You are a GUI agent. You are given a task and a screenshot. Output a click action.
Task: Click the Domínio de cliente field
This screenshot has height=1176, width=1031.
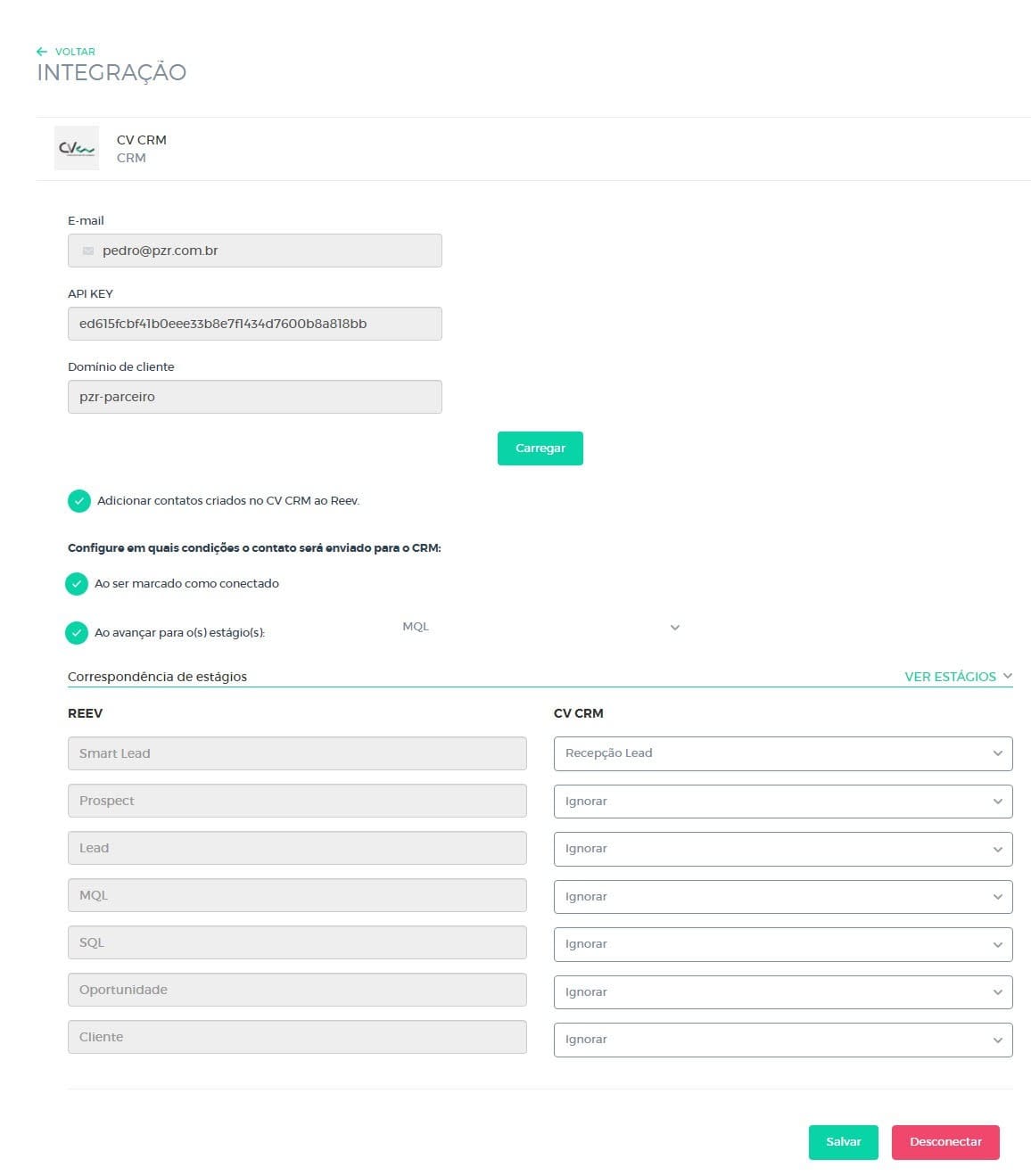(x=254, y=397)
